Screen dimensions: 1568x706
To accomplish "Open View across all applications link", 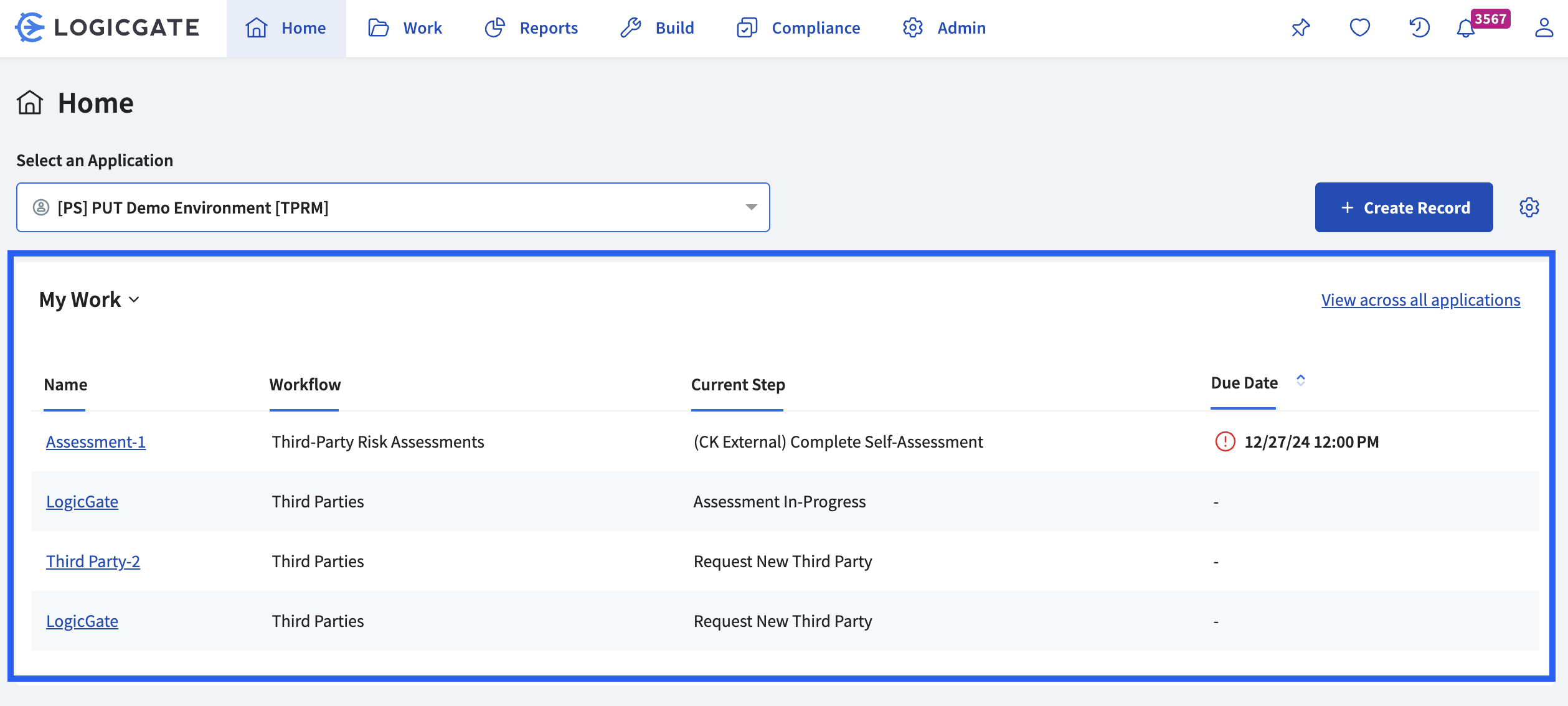I will pos(1420,300).
